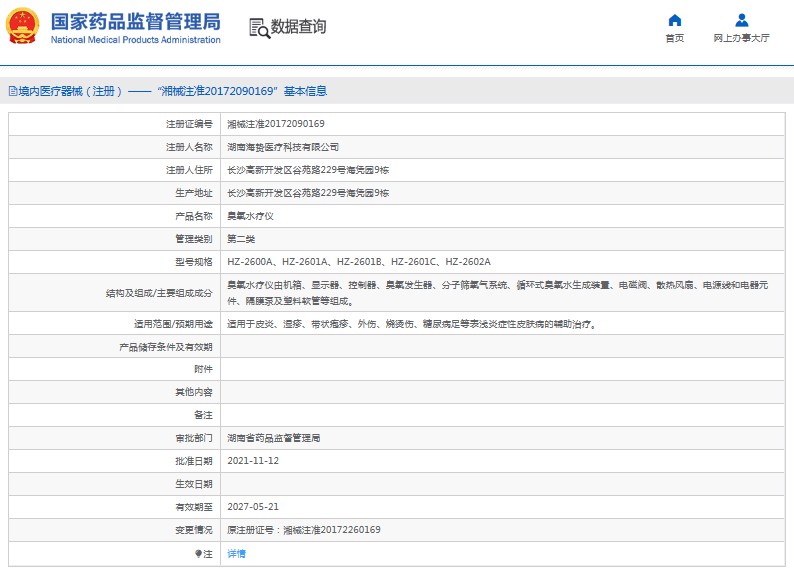Click the 网上办事大厅 text link
The width and height of the screenshot is (794, 574).
coord(741,38)
